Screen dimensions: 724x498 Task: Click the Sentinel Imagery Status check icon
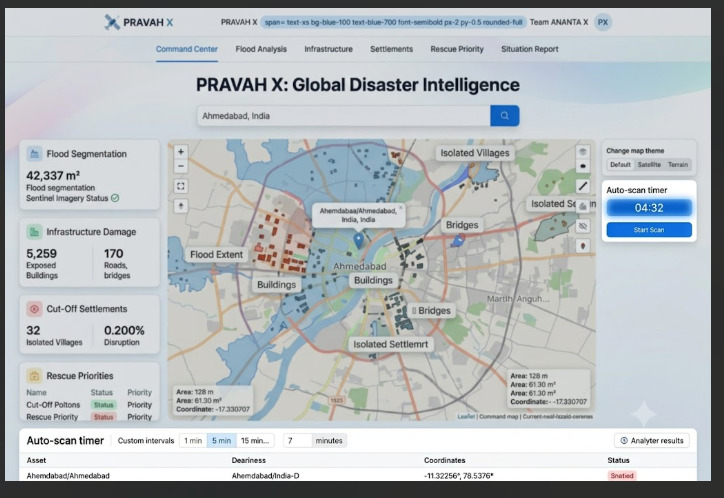tap(115, 198)
